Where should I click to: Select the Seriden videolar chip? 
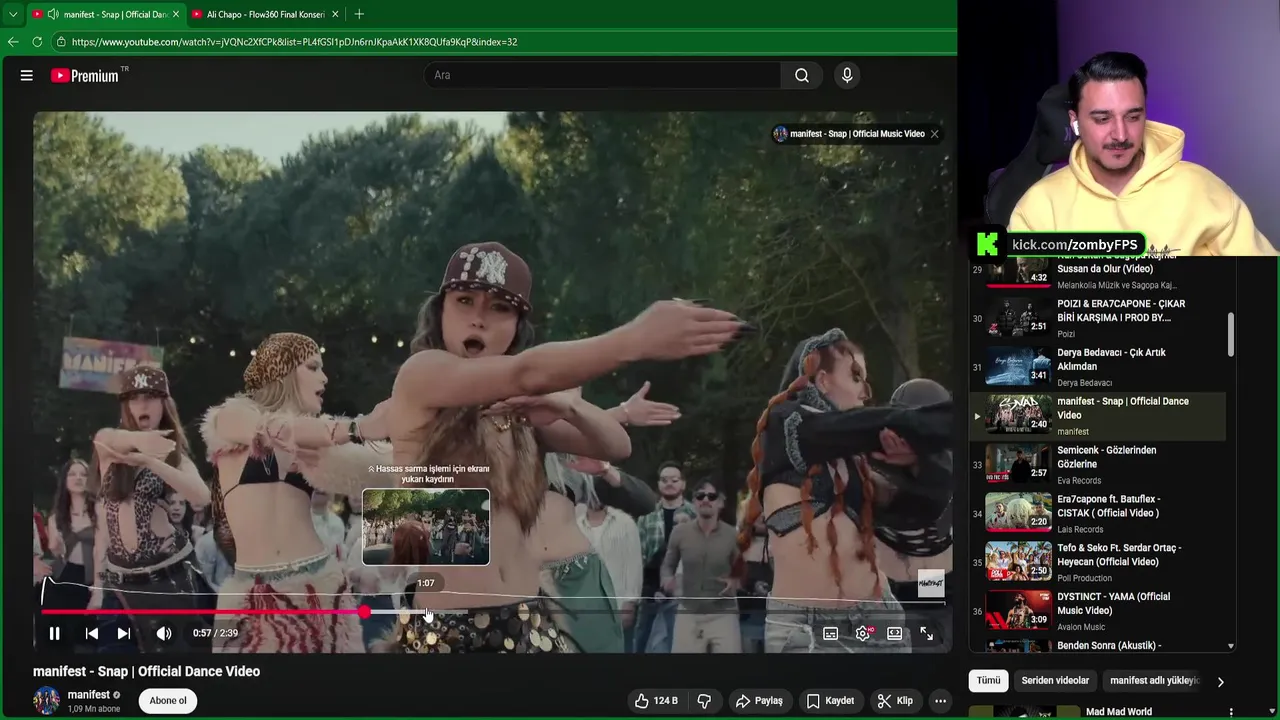[1055, 681]
